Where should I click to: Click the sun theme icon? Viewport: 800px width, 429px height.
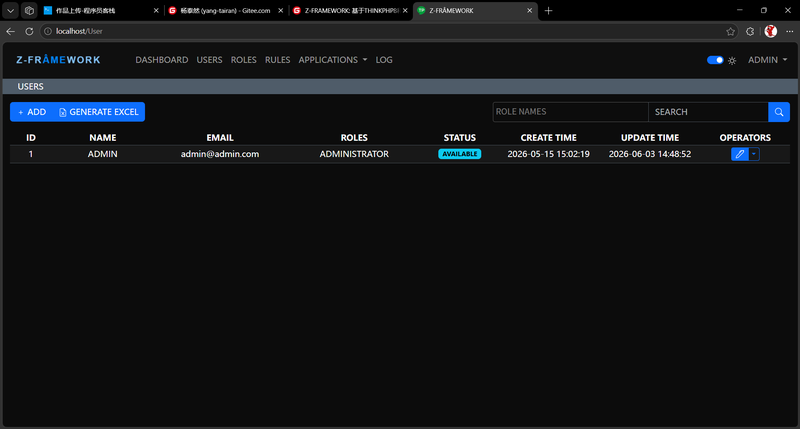coord(732,61)
